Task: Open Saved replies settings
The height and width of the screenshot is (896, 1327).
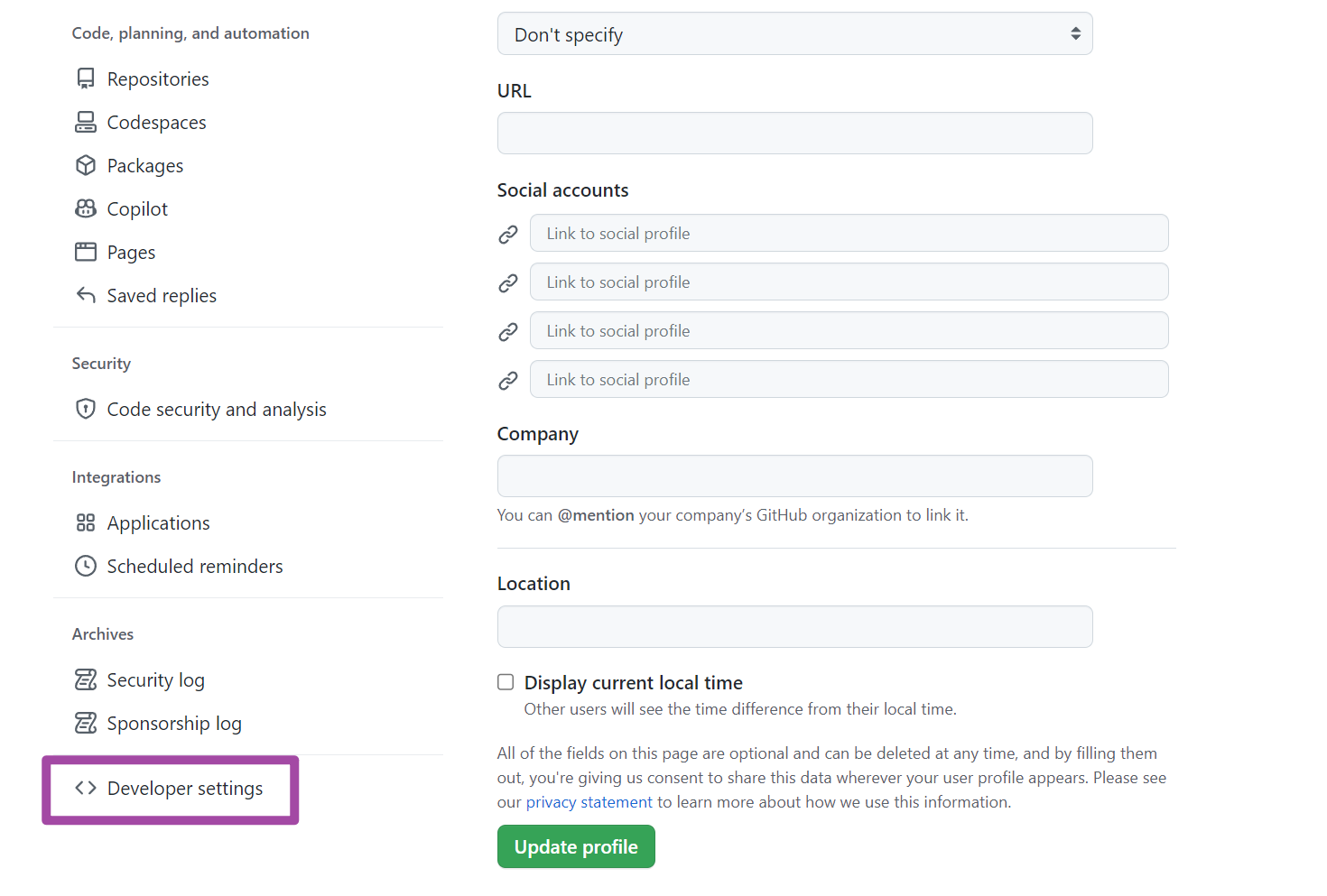Action: [162, 296]
